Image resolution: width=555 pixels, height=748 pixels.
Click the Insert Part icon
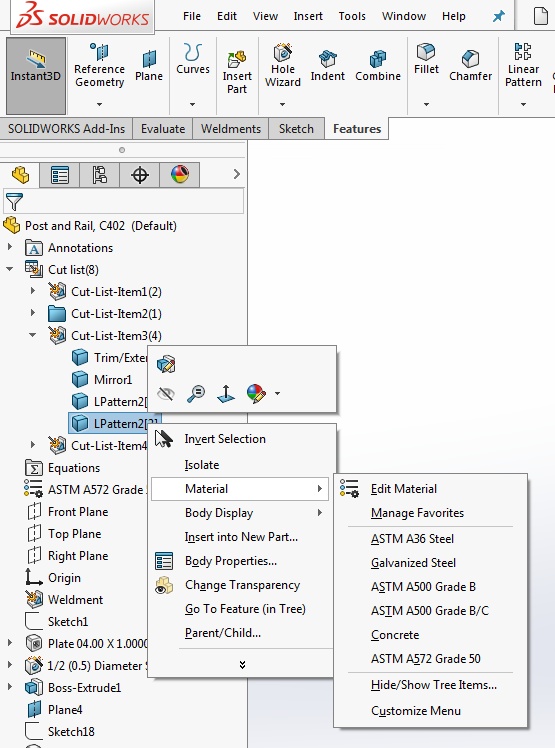point(237,60)
